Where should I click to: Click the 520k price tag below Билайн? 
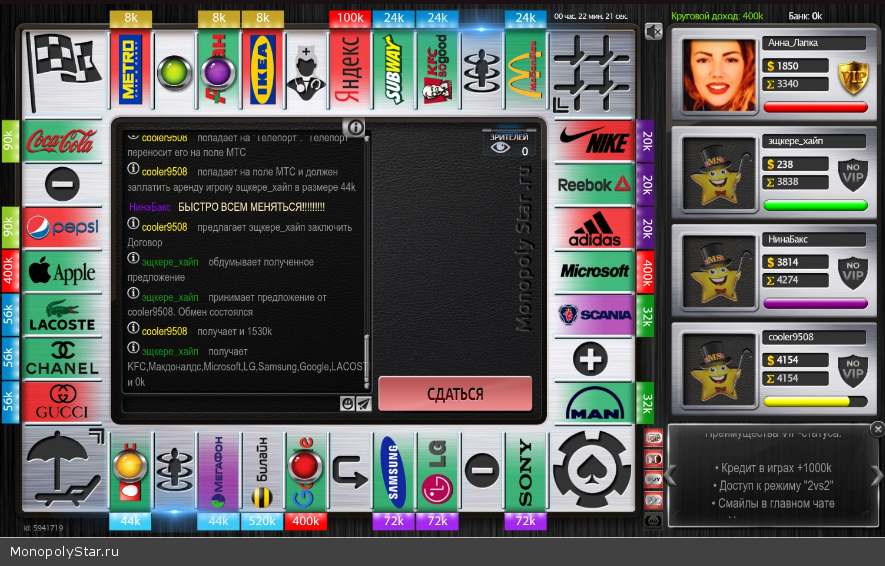coord(262,521)
